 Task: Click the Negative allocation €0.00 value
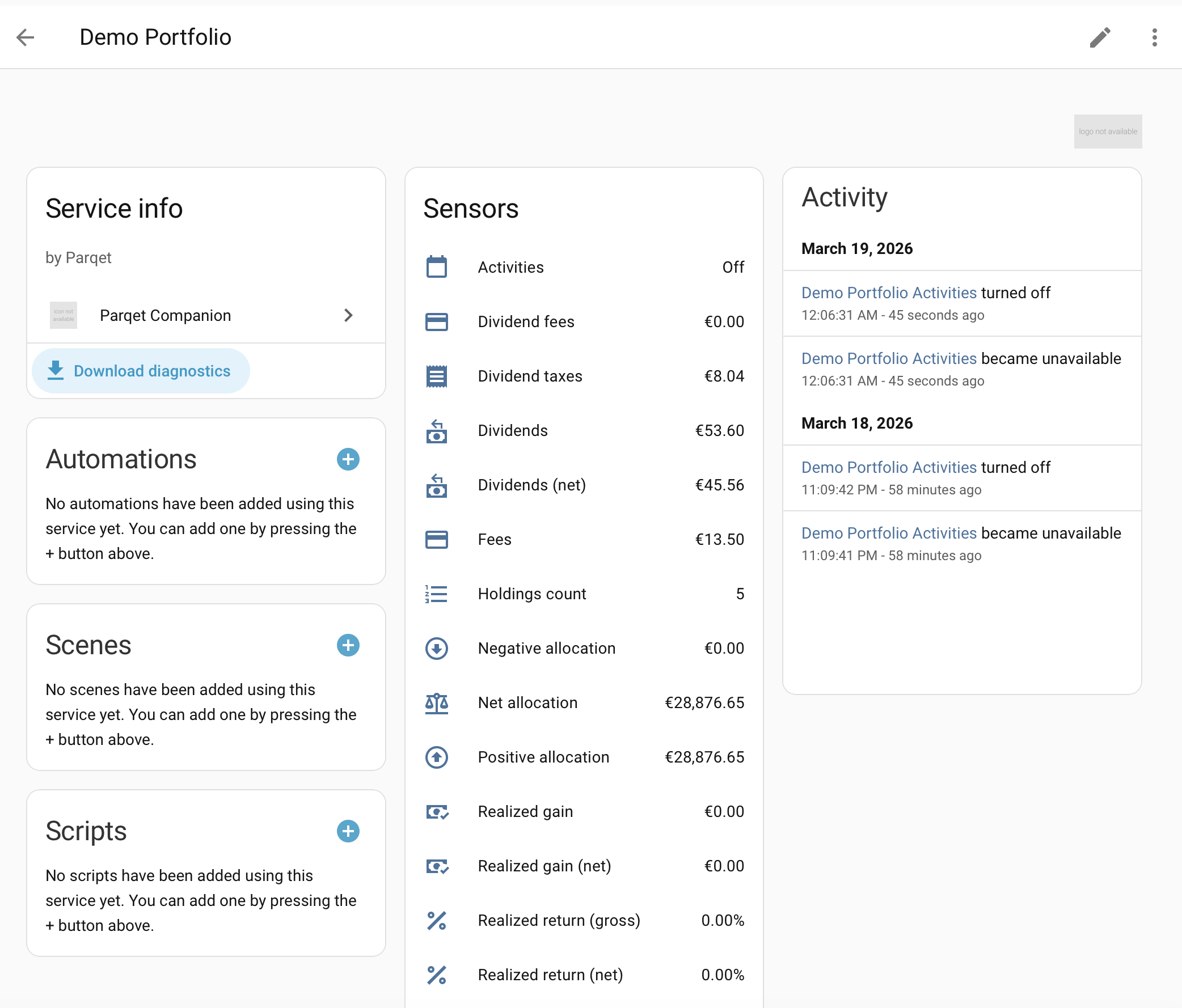(x=723, y=648)
